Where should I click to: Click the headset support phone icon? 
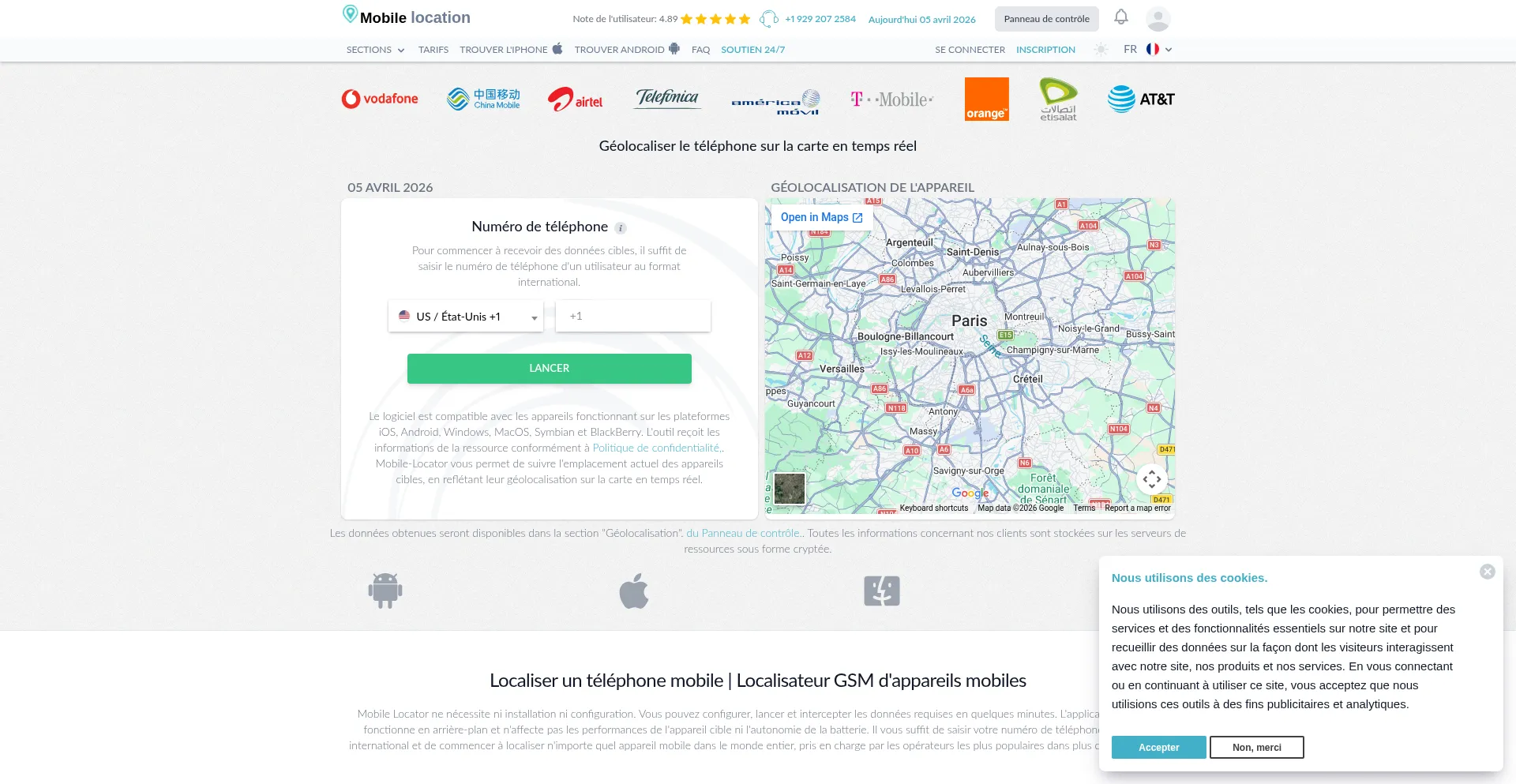(769, 19)
